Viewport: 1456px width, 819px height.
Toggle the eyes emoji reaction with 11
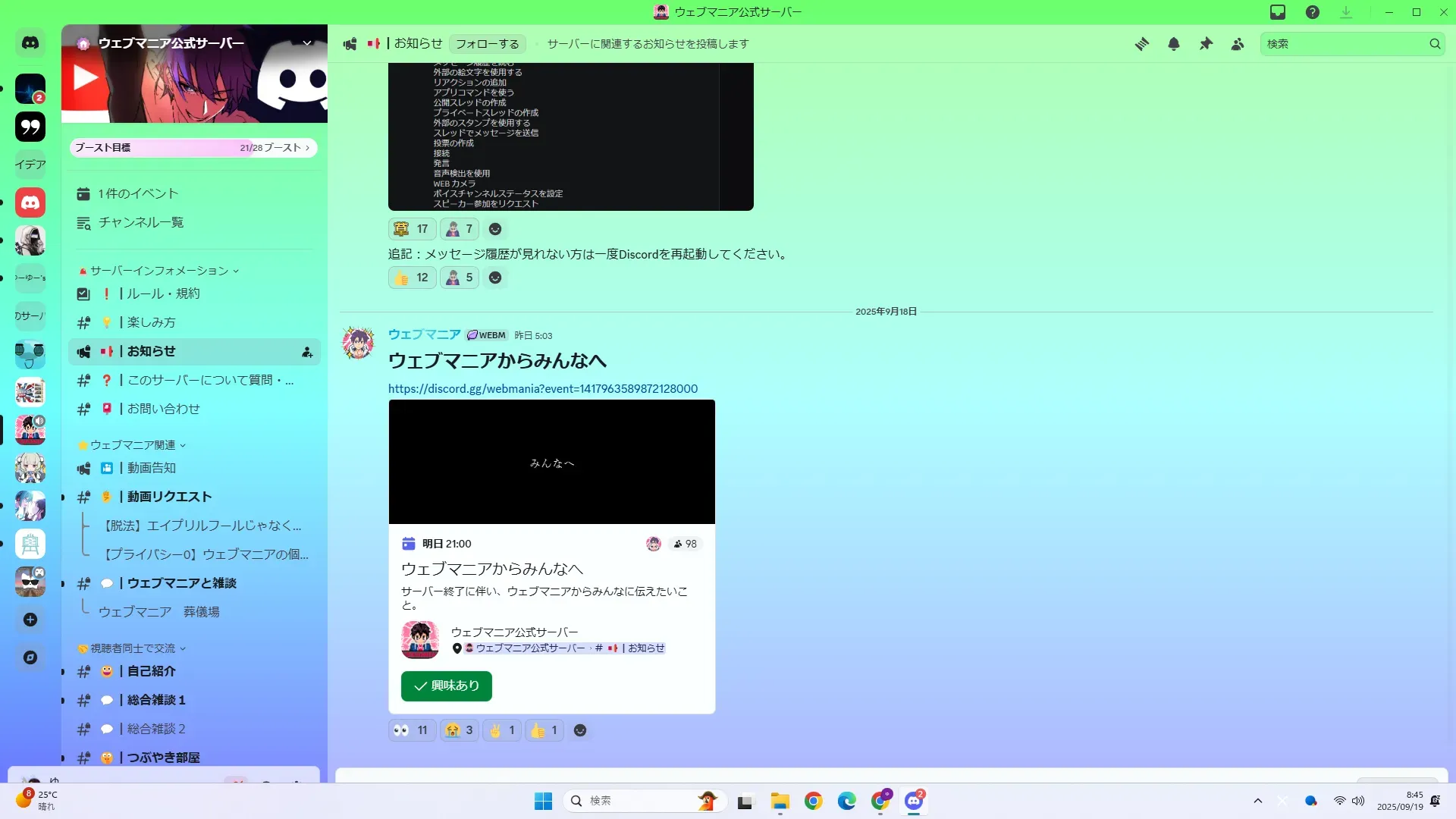412,730
